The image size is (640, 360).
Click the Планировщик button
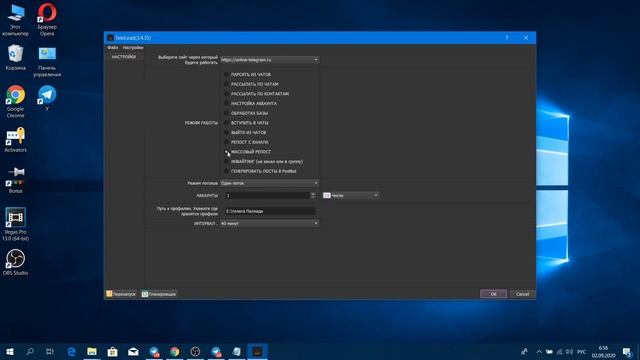click(159, 294)
